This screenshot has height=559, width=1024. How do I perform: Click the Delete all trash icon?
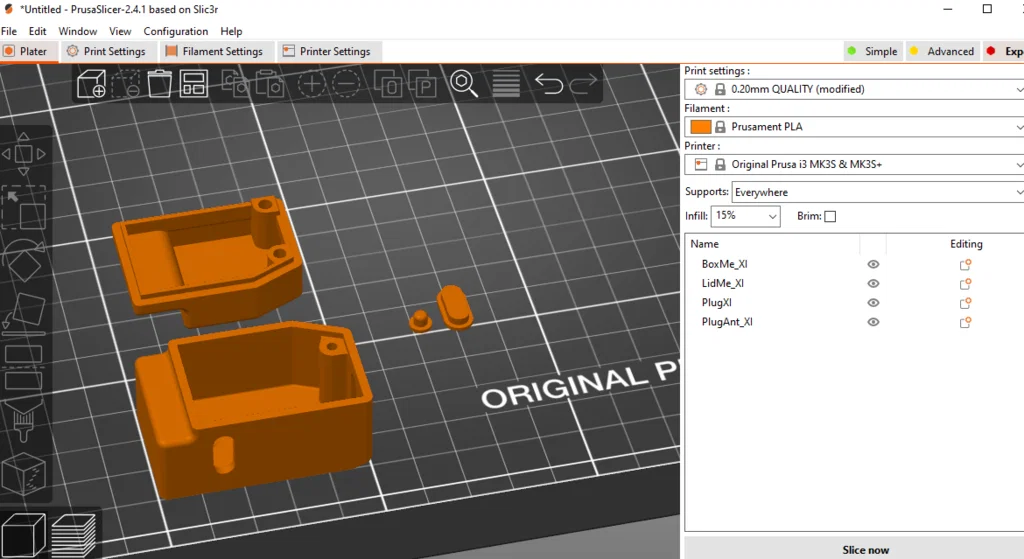point(159,83)
